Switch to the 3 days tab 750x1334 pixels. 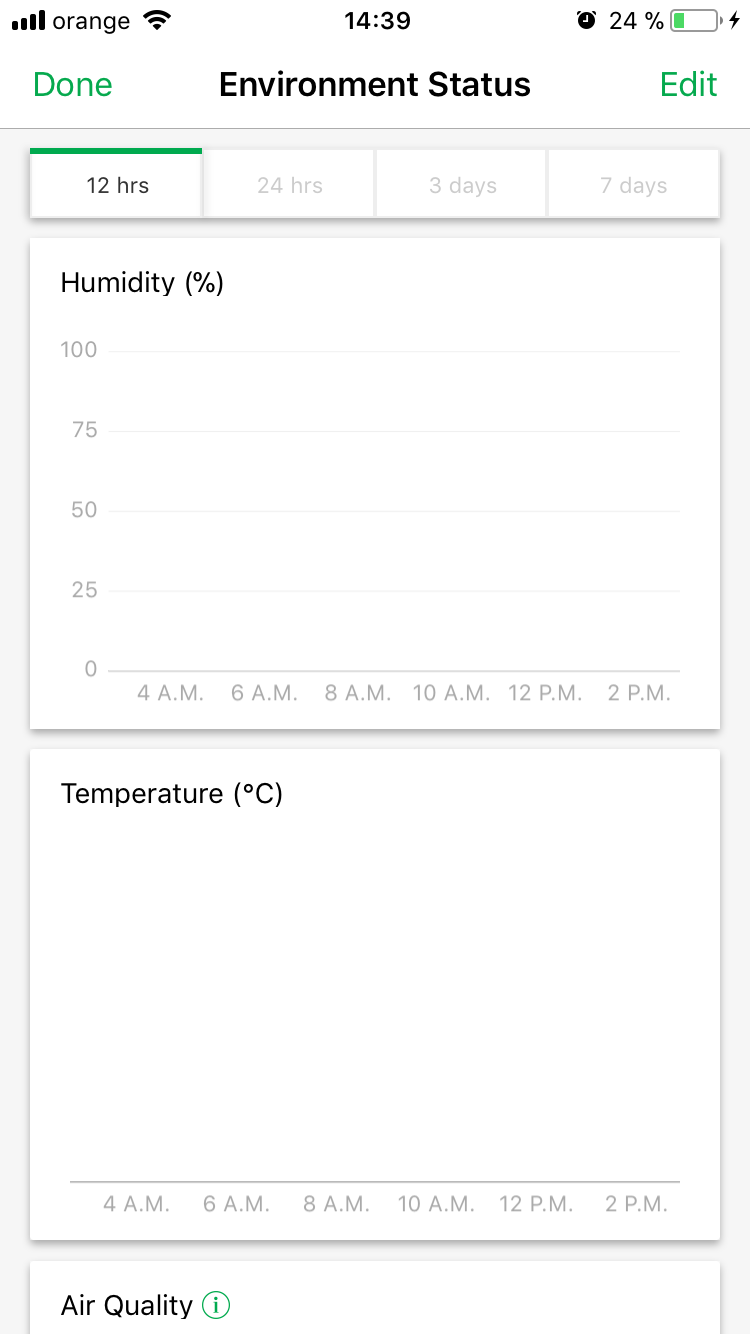click(463, 185)
